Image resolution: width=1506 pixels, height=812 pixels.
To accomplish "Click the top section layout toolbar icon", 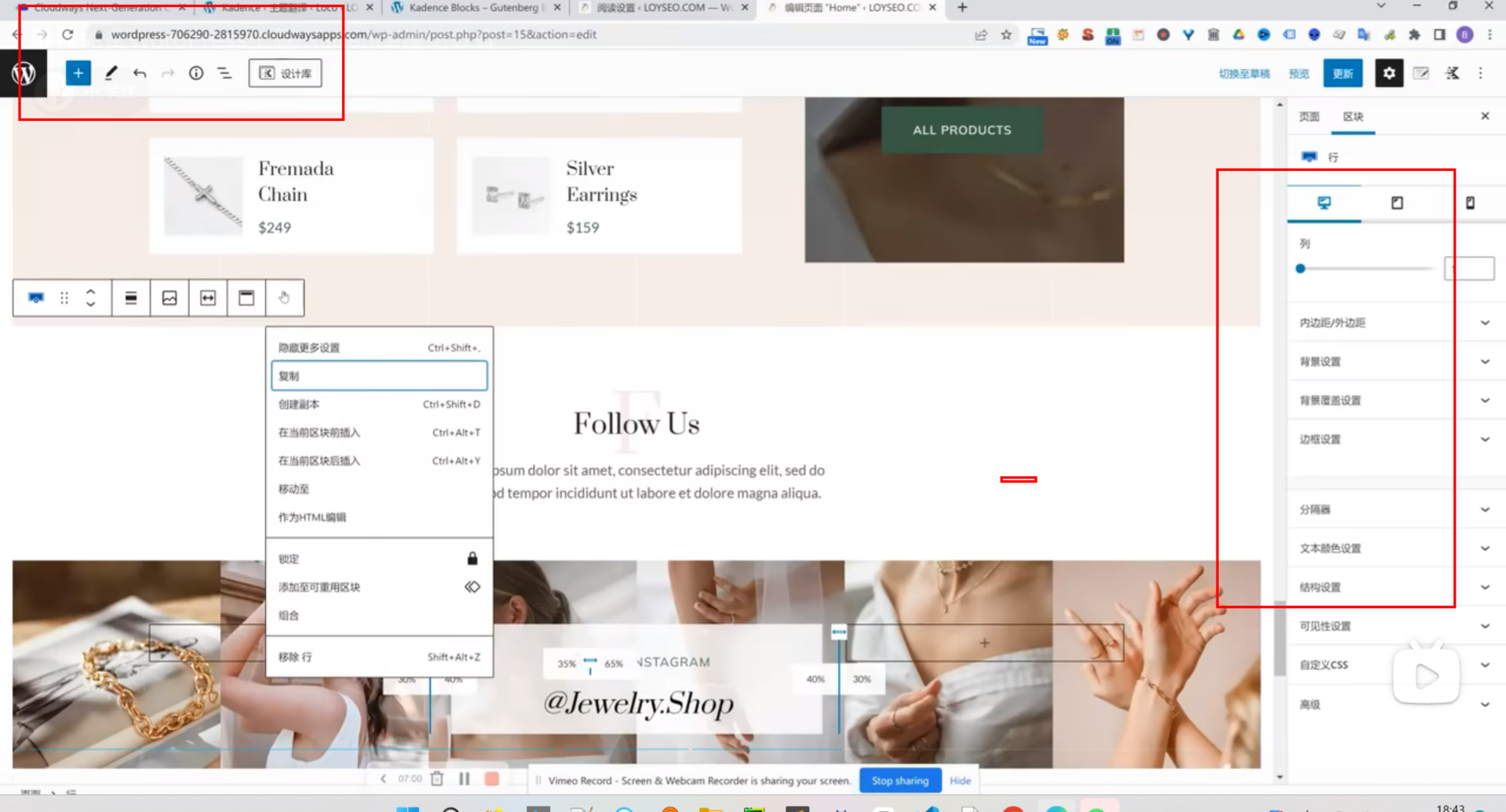I will tap(246, 297).
